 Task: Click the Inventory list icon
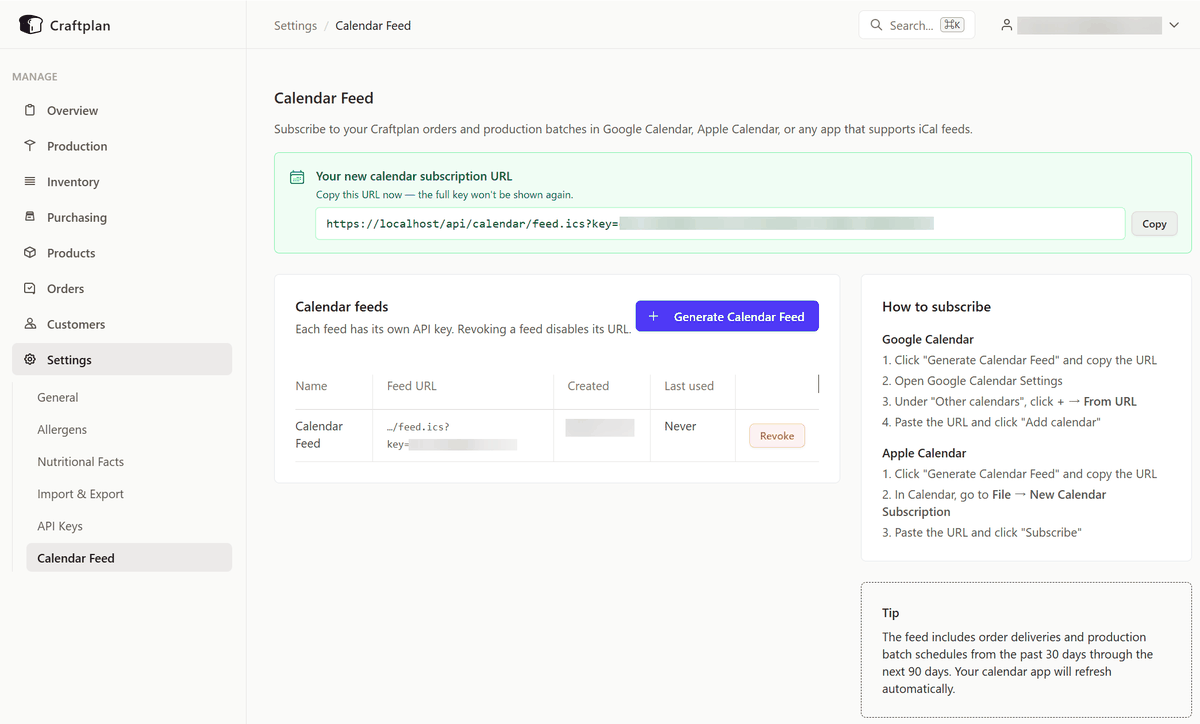pyautogui.click(x=30, y=182)
